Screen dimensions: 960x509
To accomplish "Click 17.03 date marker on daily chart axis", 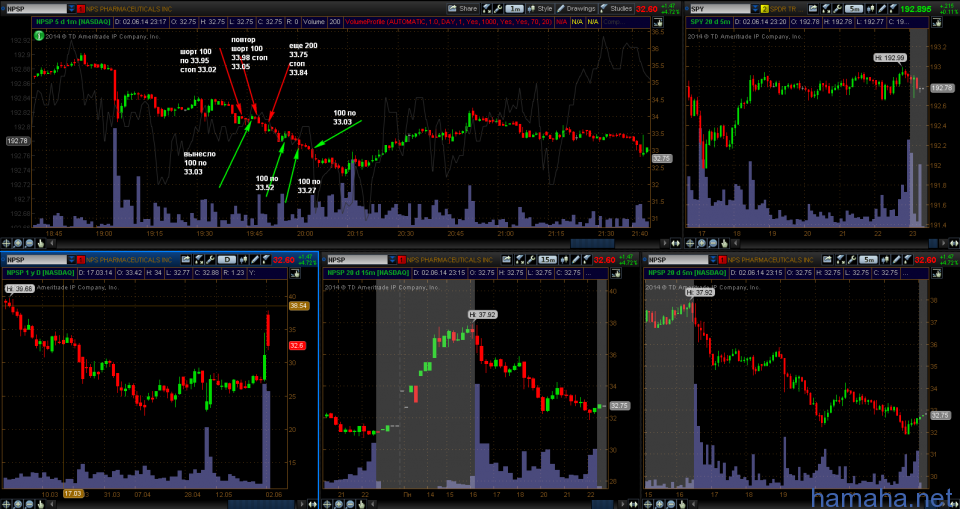I will coord(73,494).
